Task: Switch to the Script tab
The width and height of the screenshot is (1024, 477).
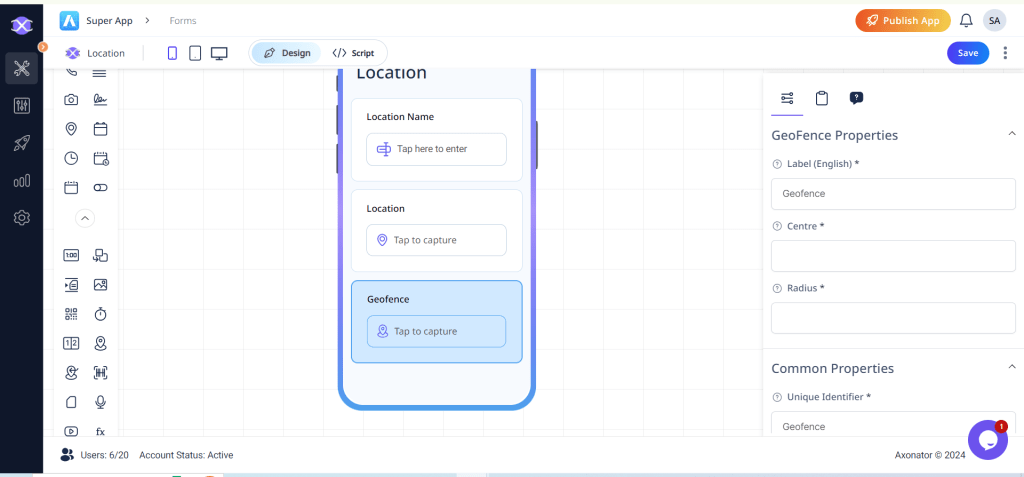Action: click(353, 53)
